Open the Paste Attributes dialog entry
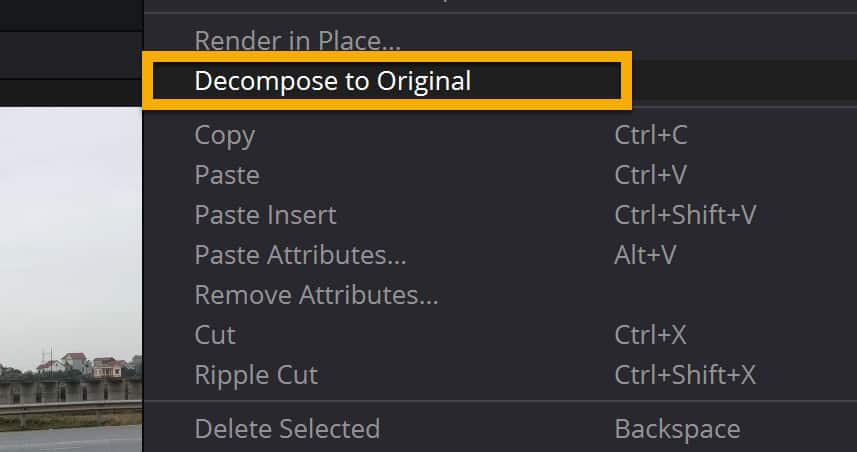Image resolution: width=857 pixels, height=452 pixels. pos(301,255)
